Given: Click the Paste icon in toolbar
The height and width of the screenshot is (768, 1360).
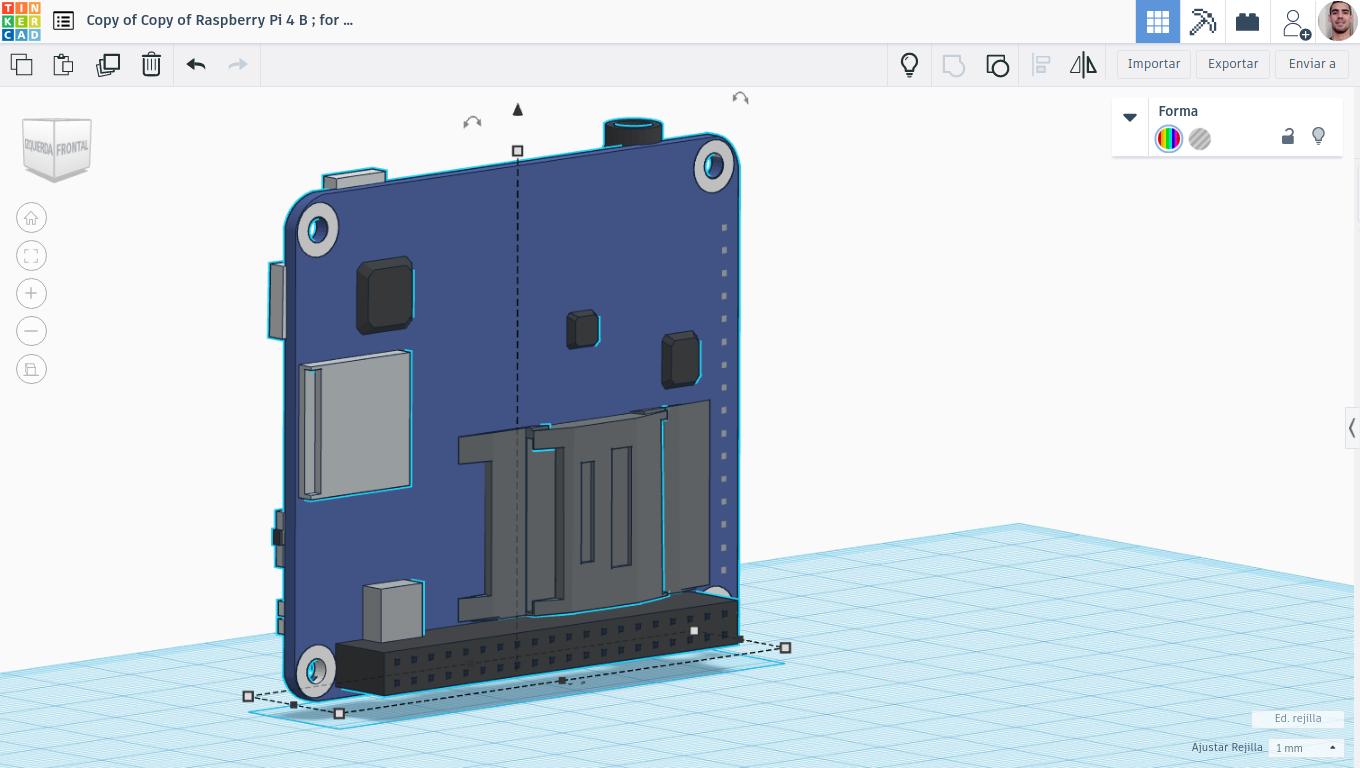Looking at the screenshot, I should coord(63,65).
